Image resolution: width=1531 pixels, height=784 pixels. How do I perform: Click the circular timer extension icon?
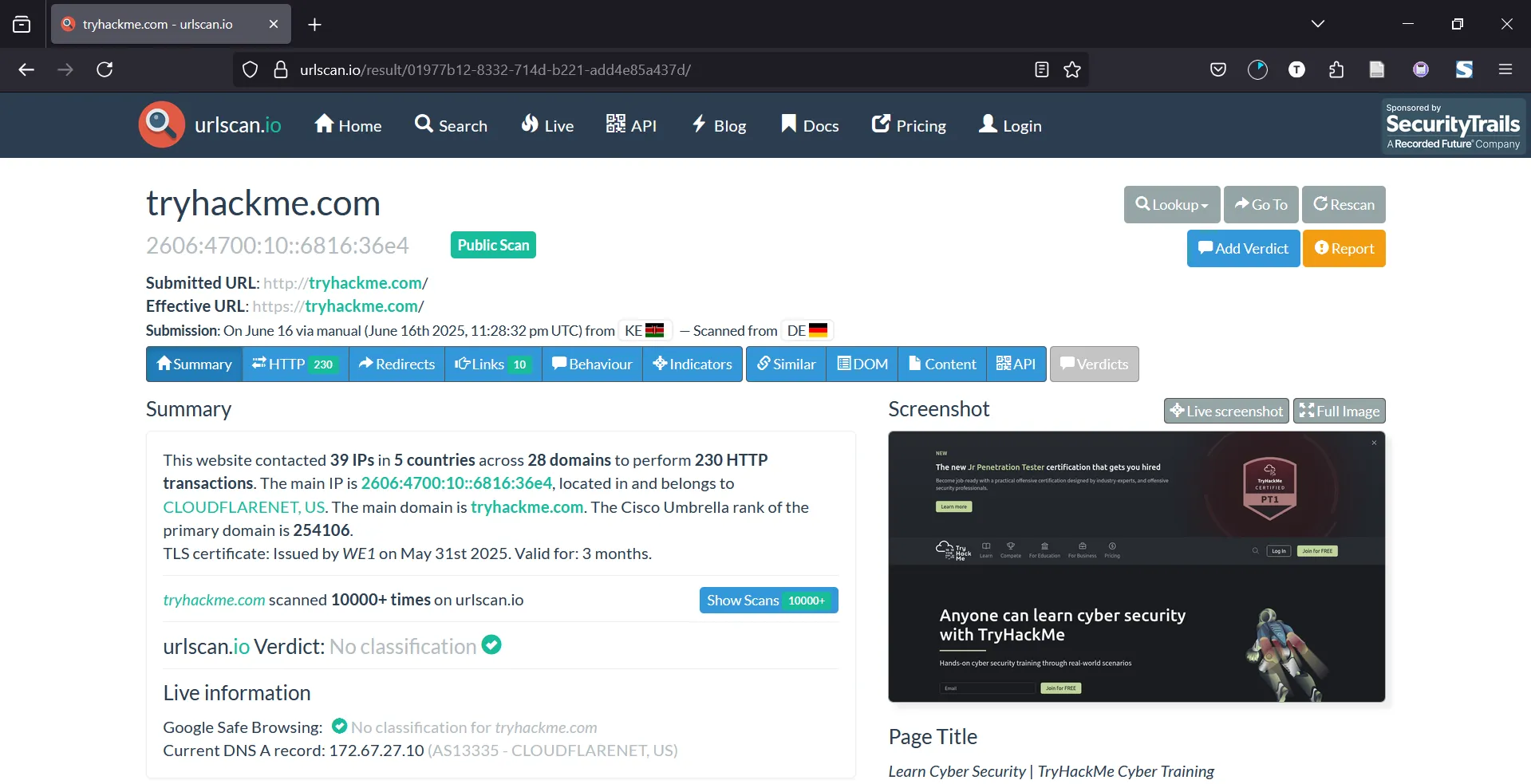point(1257,69)
